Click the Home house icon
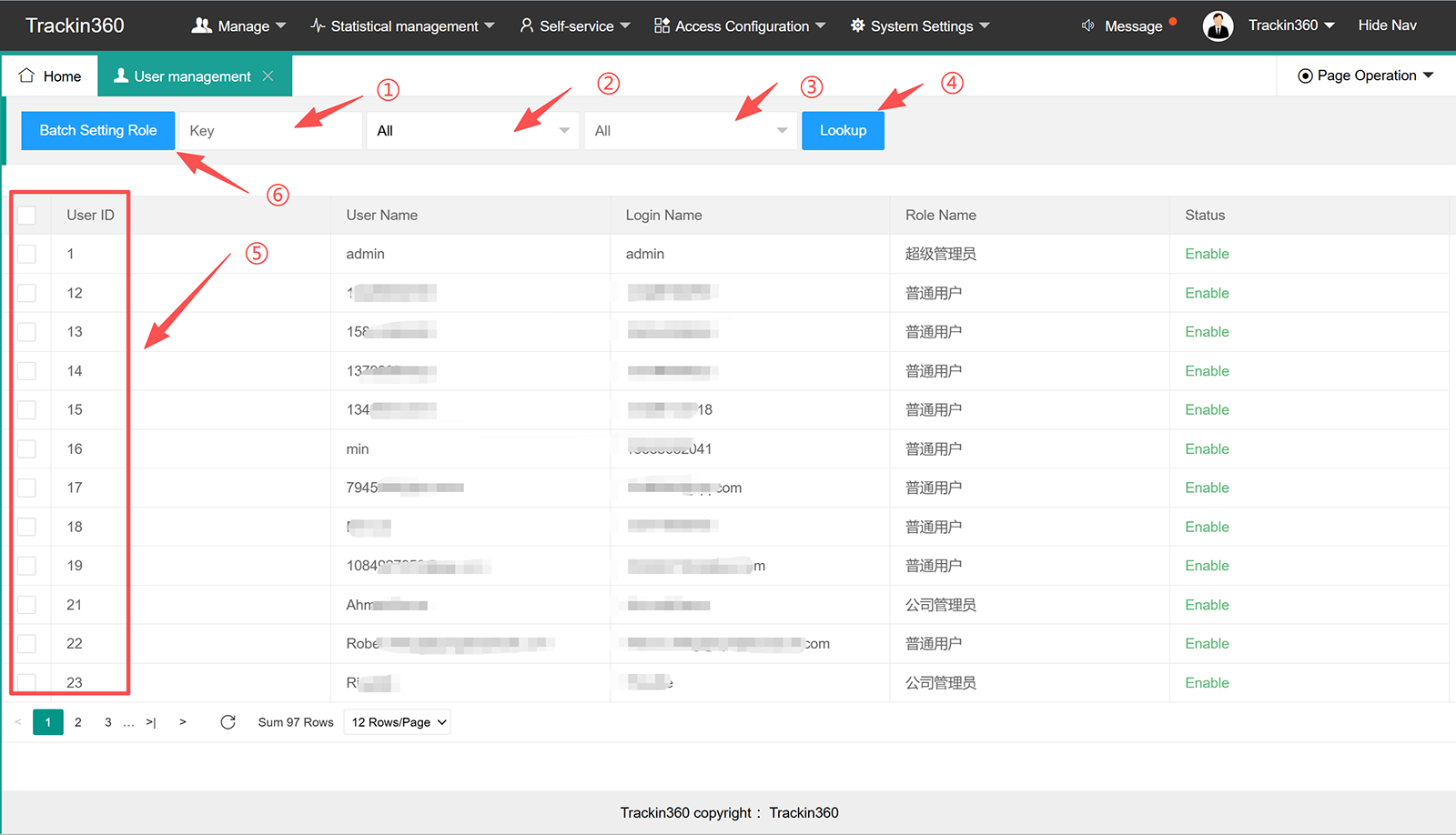This screenshot has width=1456, height=835. [26, 75]
